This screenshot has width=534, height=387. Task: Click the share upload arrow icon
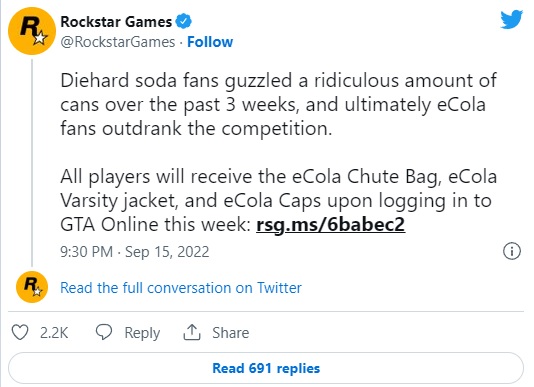pyautogui.click(x=192, y=332)
